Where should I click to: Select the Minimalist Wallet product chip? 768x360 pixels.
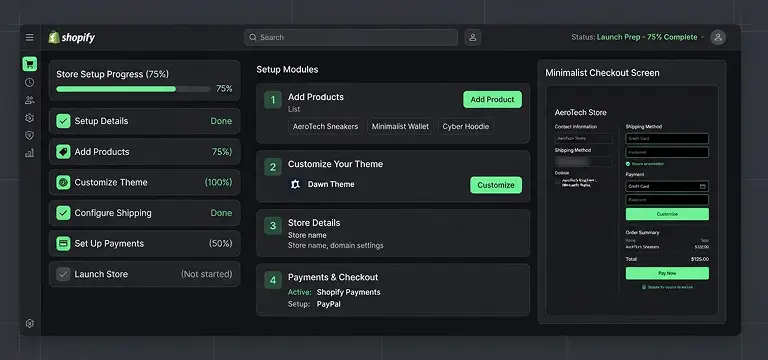[x=400, y=126]
